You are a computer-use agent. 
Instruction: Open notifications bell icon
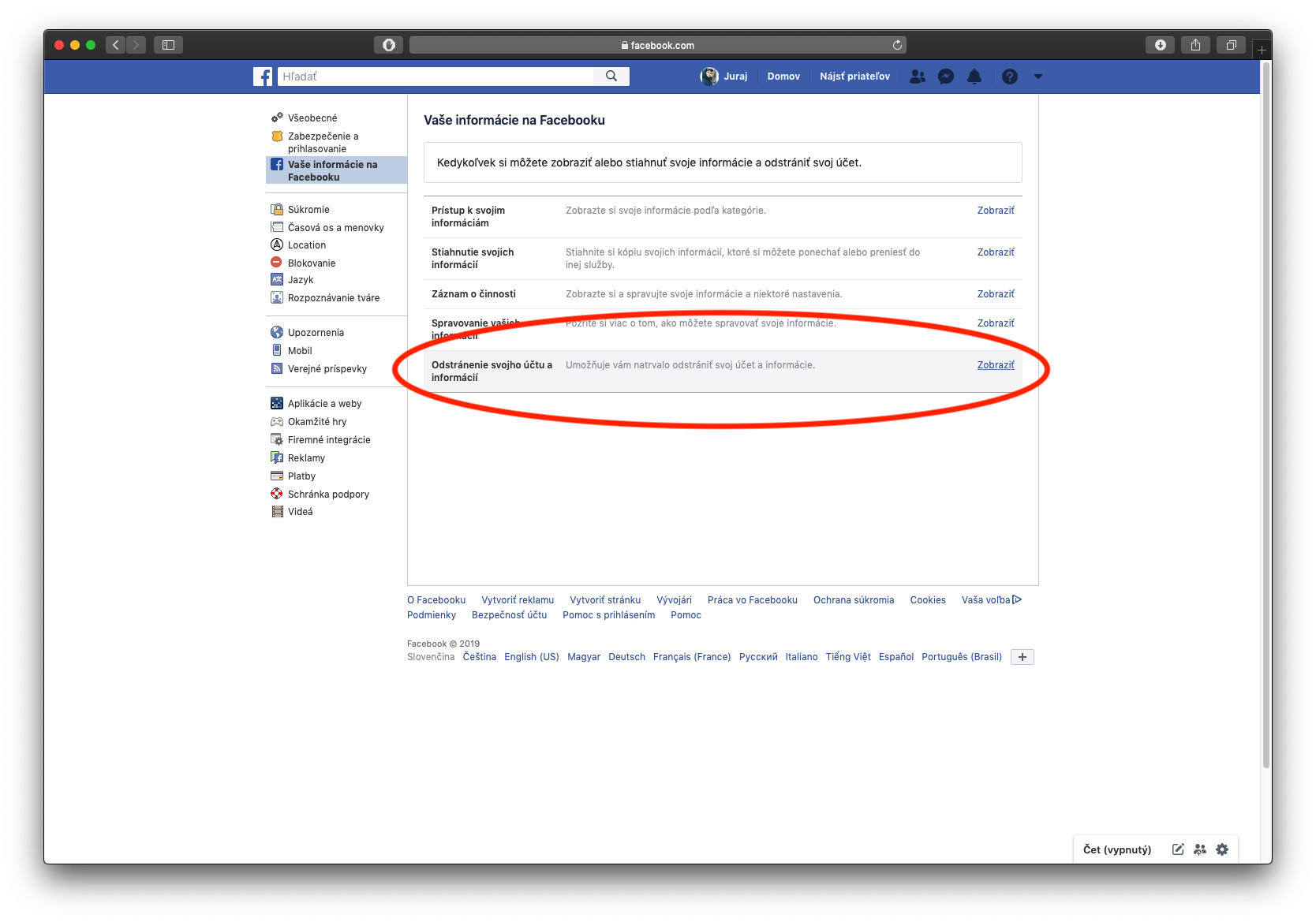point(974,77)
